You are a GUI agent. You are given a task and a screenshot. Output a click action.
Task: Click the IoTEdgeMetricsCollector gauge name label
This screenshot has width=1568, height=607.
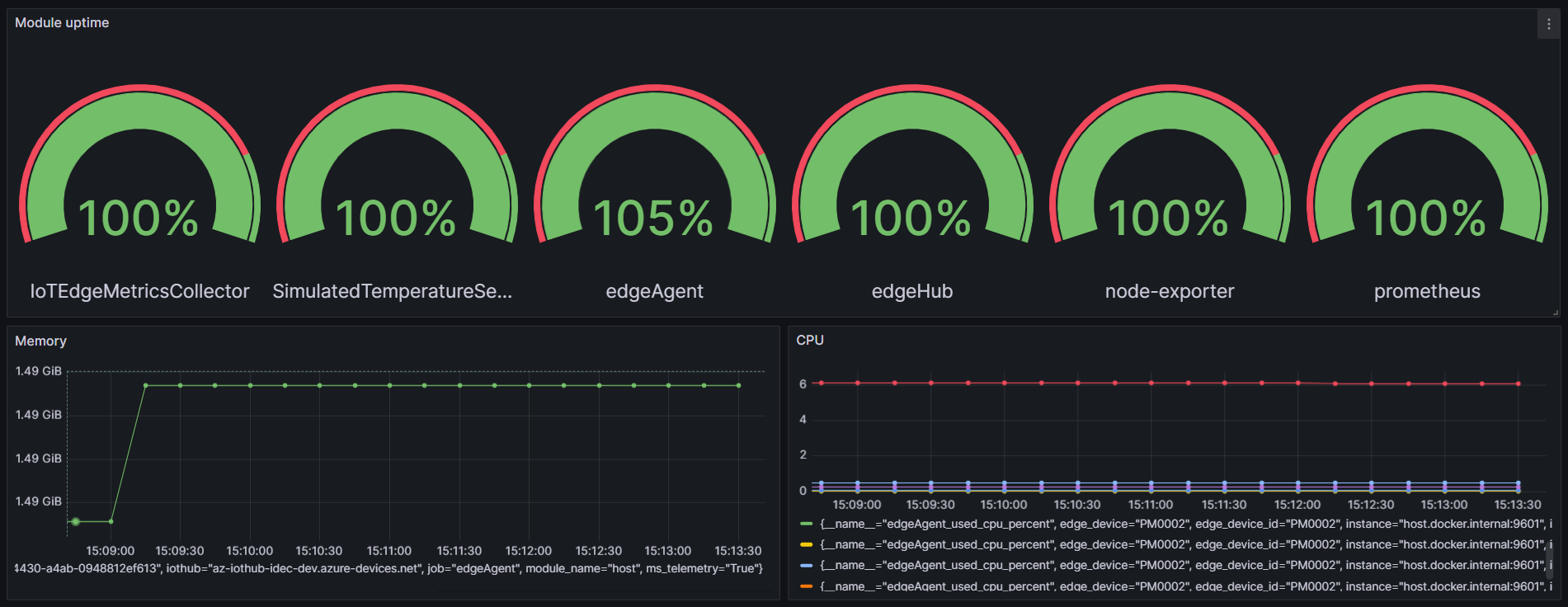[x=139, y=291]
